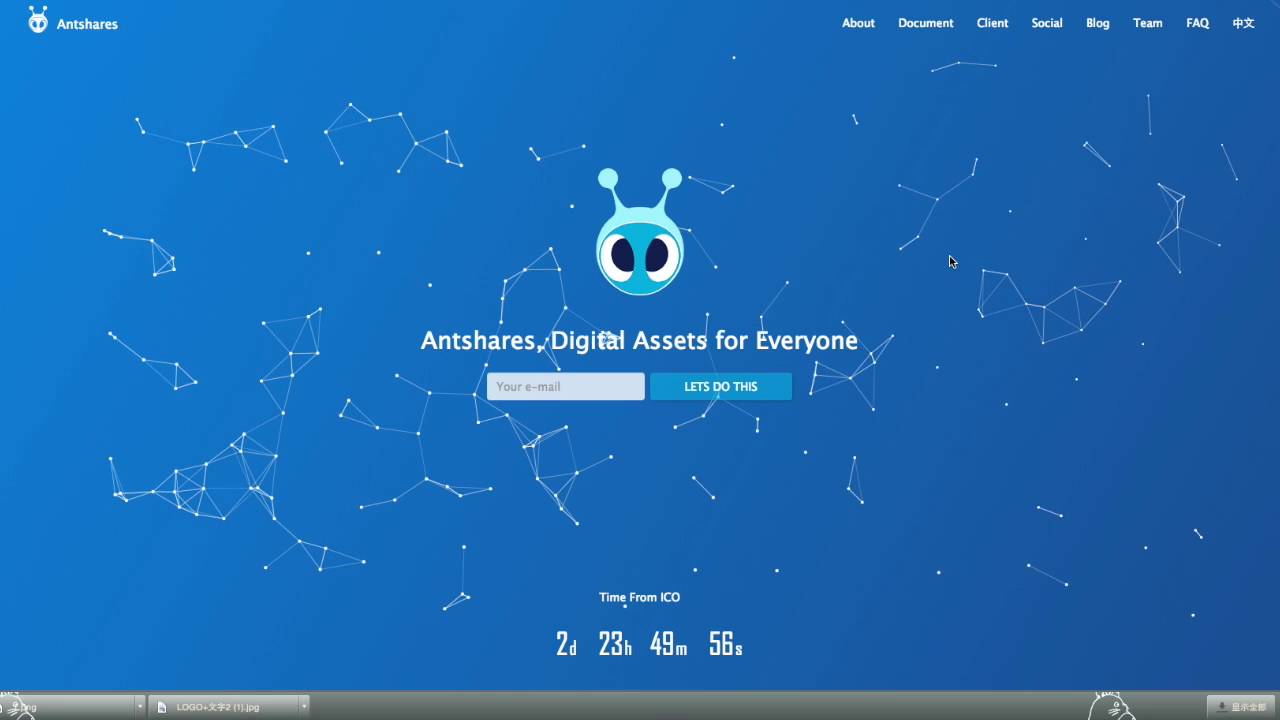Click the Antshares, Digital Assets for Everyone heading

pos(639,340)
